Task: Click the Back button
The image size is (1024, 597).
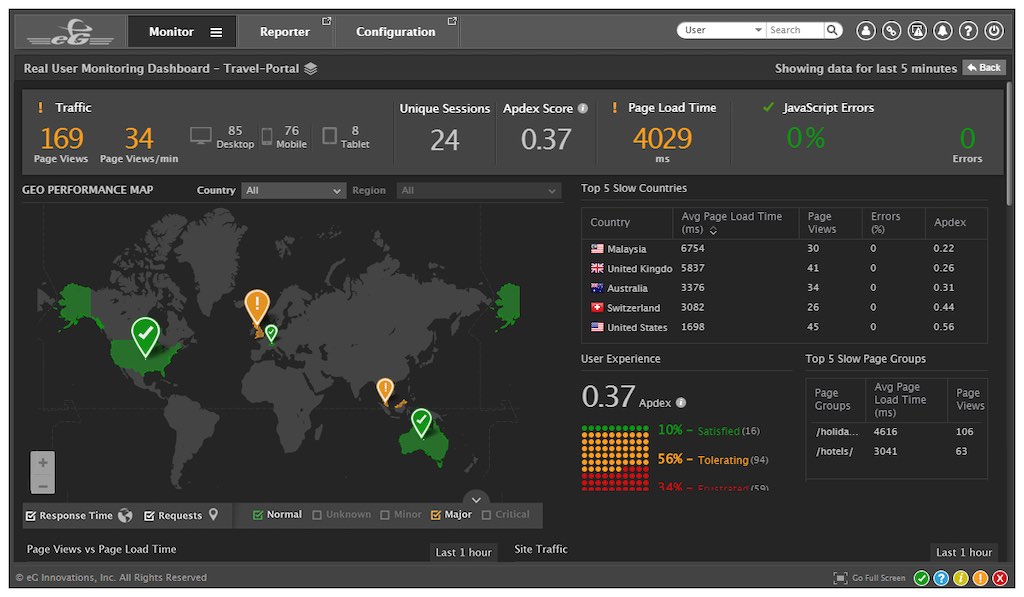Action: (984, 68)
